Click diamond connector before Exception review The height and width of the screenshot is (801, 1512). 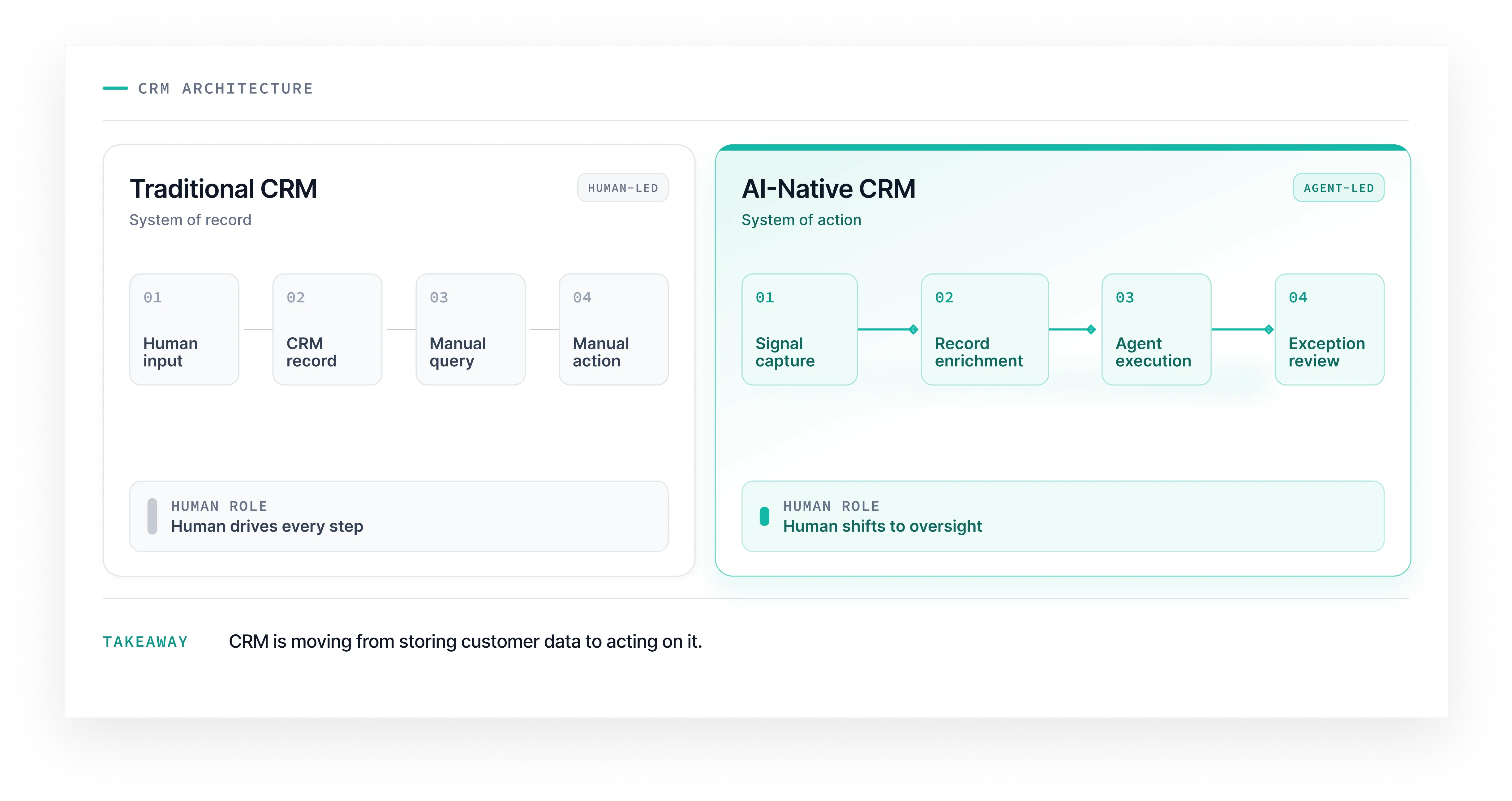1269,329
